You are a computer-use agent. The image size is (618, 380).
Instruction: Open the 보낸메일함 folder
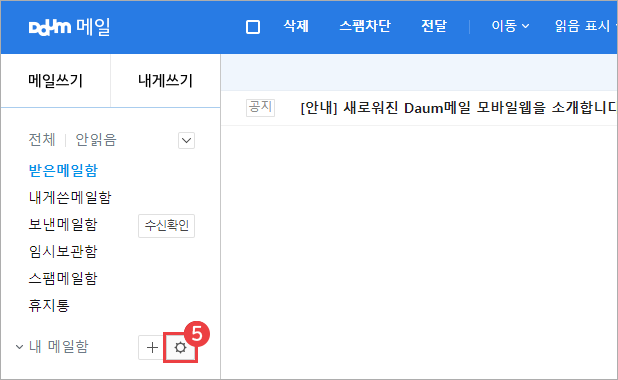(63, 224)
